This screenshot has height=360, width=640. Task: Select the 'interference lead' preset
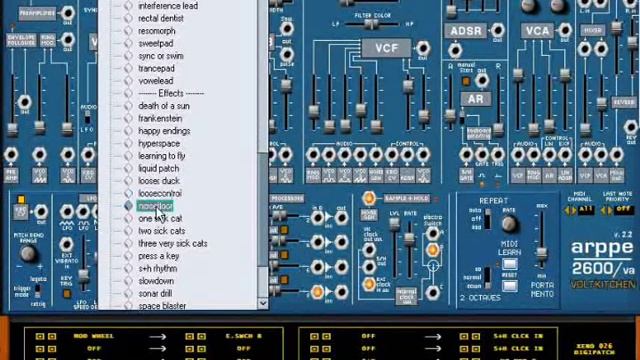[x=168, y=6]
